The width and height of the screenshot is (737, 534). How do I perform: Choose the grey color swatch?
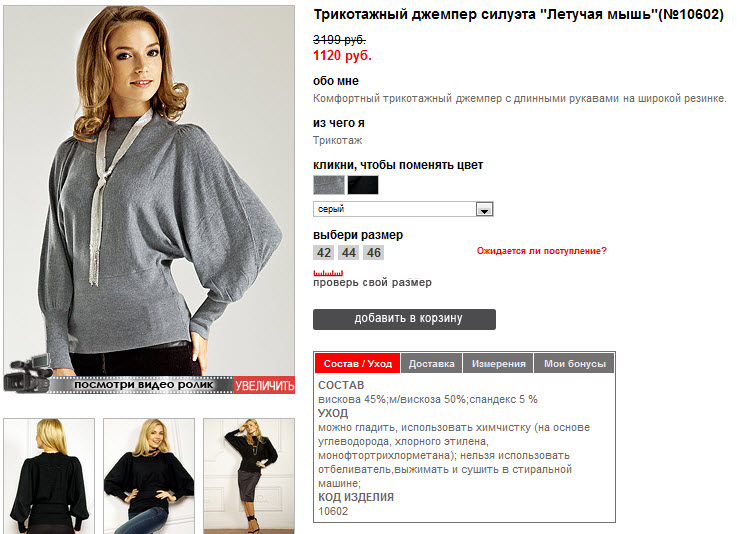pos(329,185)
